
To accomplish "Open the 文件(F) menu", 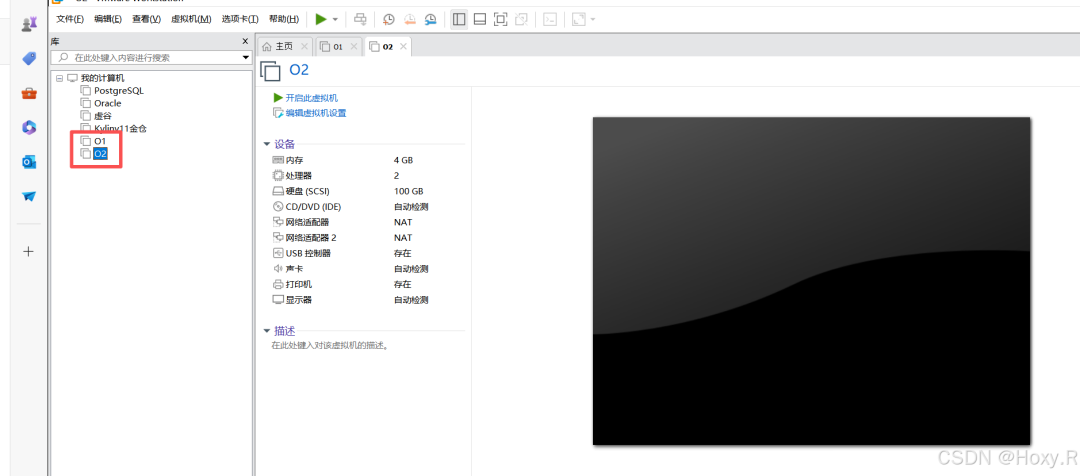I will click(70, 19).
